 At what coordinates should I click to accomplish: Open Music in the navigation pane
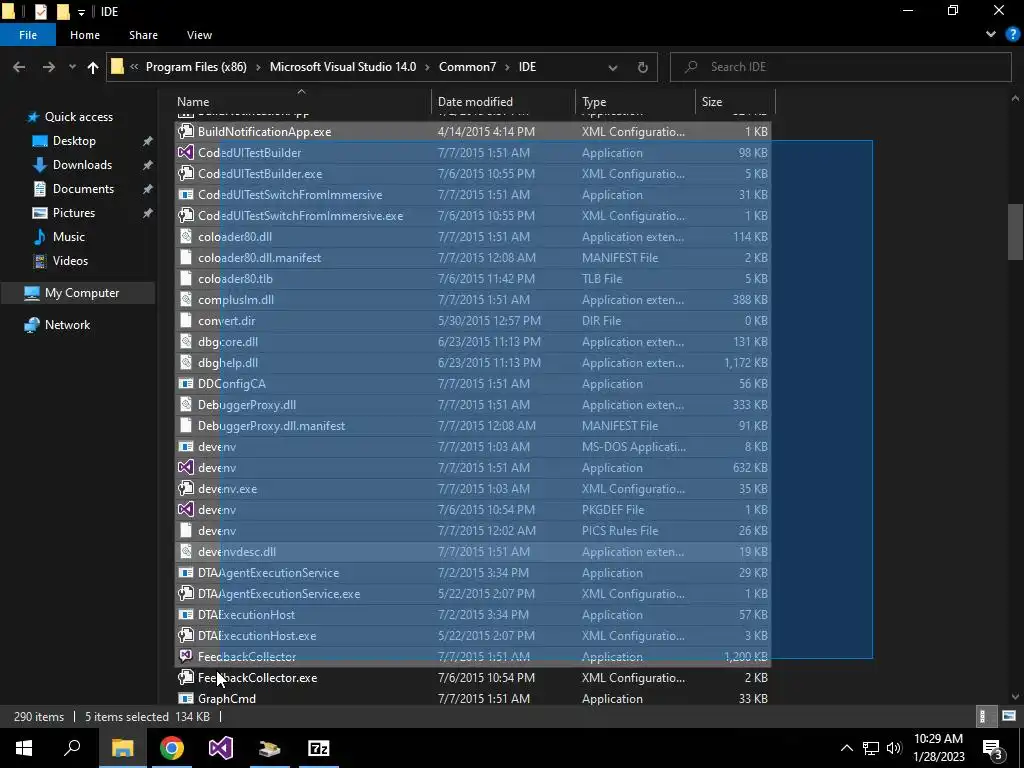69,236
